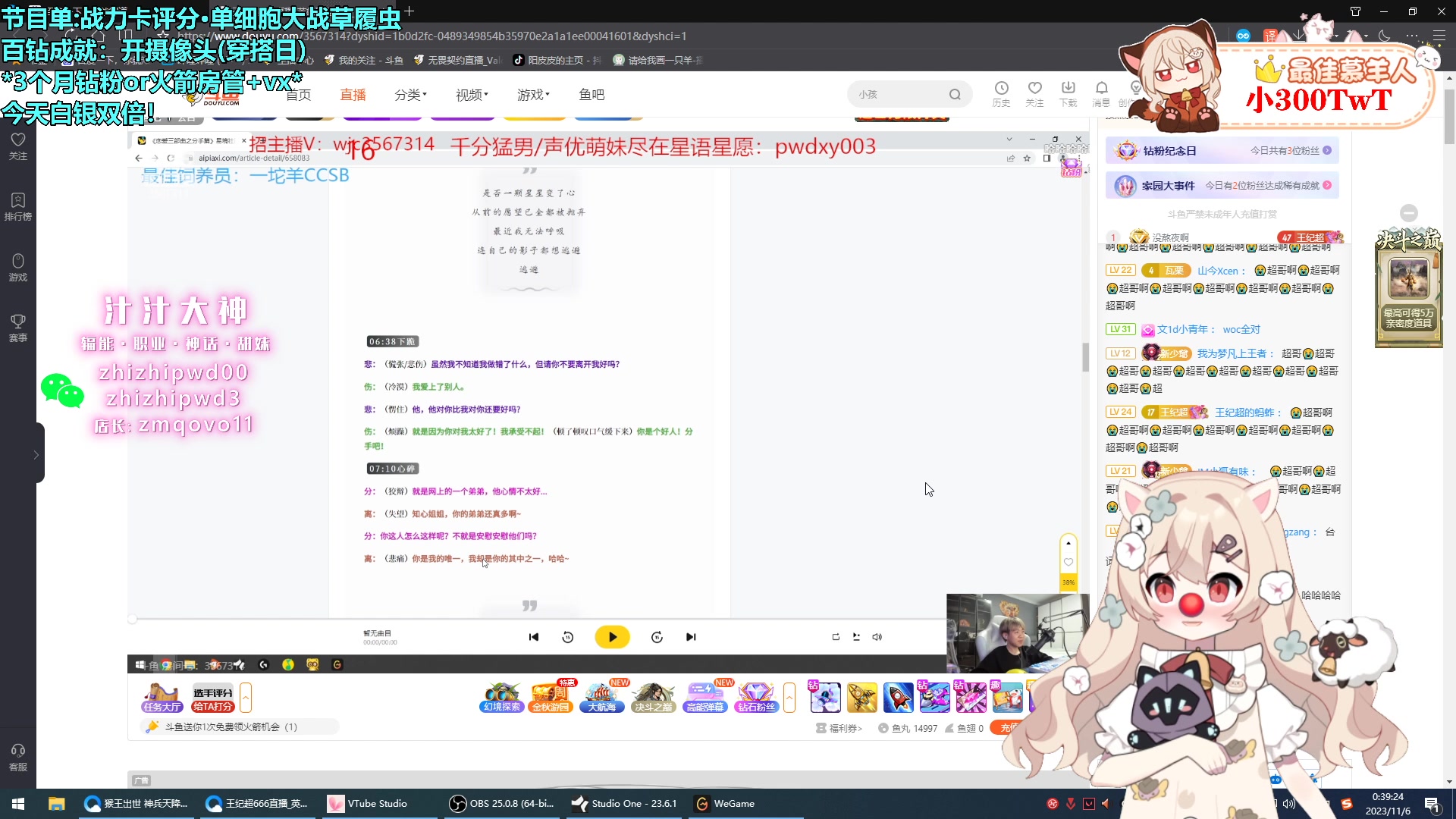This screenshot has width=1456, height=819.
Task: Expand the 游戏 dropdown in navigation
Action: click(533, 95)
